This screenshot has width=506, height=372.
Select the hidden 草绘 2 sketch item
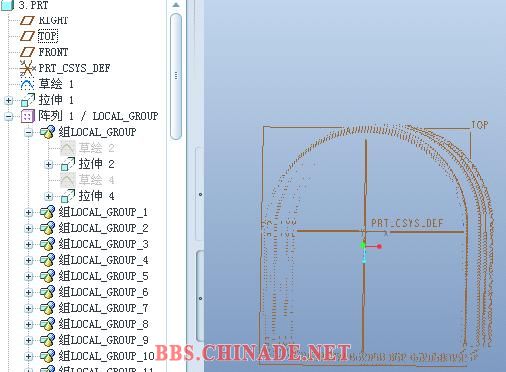point(87,148)
